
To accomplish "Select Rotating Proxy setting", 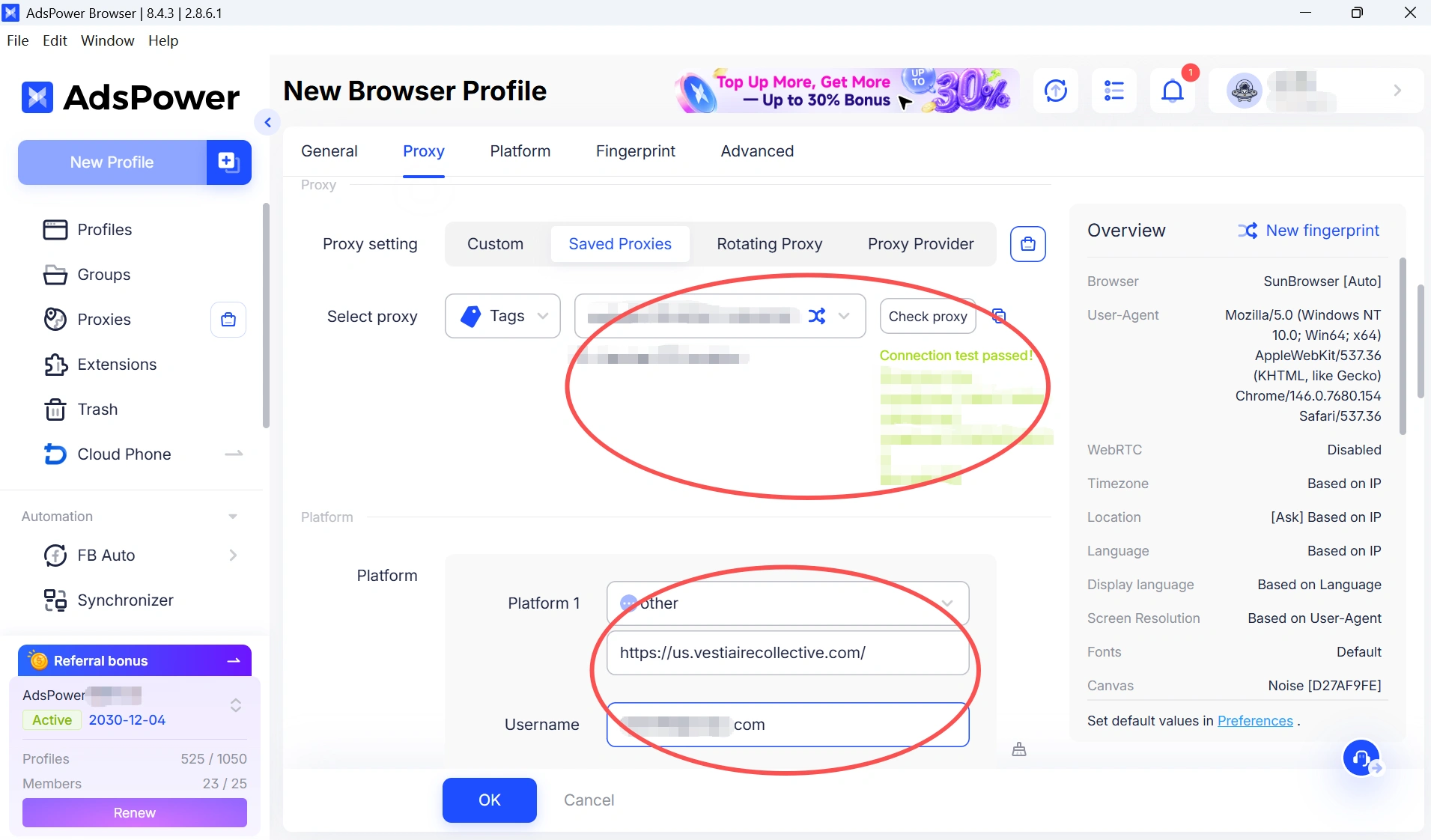I will coord(770,244).
